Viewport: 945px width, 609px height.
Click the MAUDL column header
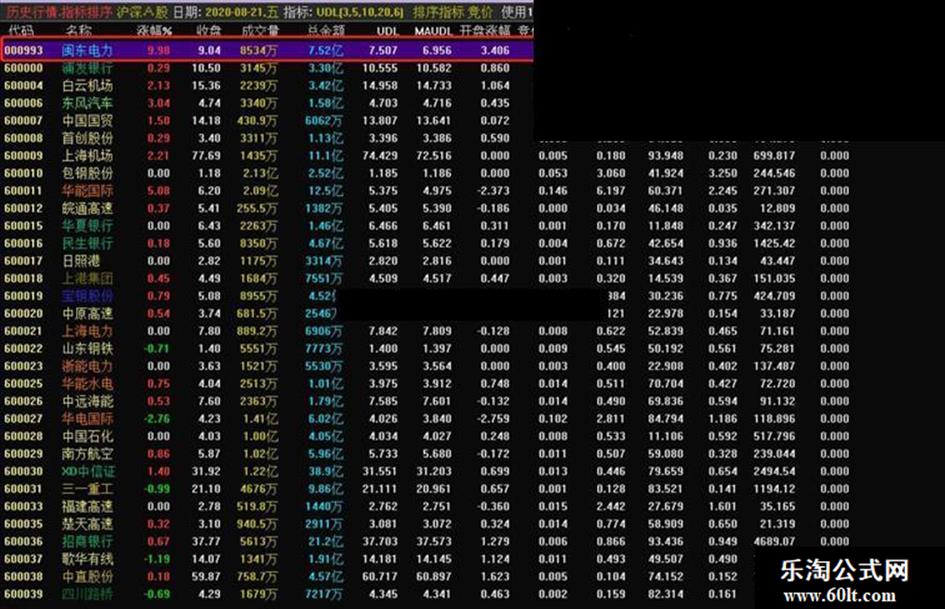[x=433, y=31]
